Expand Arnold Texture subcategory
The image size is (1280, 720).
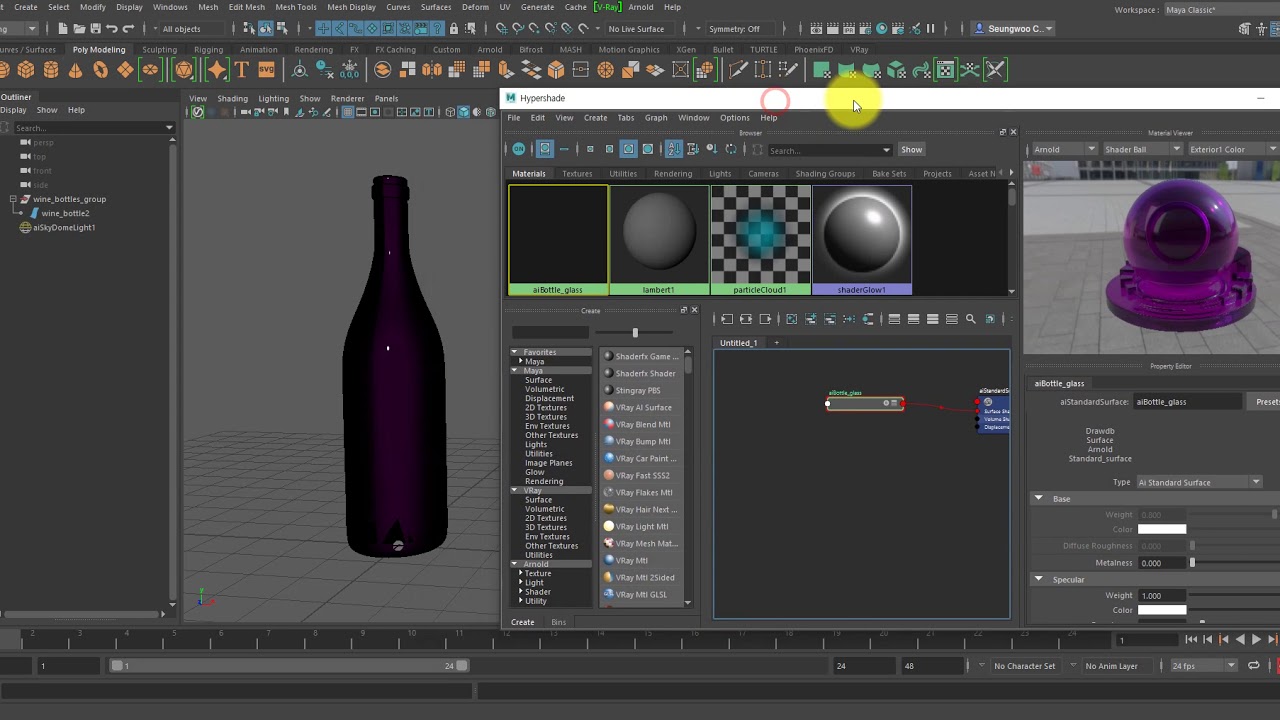[520, 573]
